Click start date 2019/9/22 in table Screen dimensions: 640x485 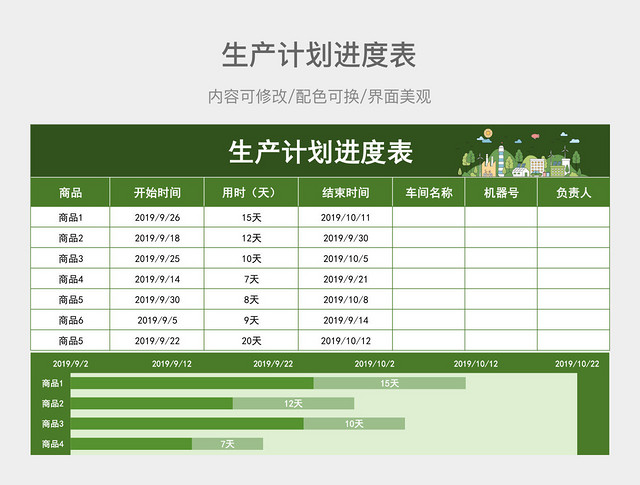[157, 340]
